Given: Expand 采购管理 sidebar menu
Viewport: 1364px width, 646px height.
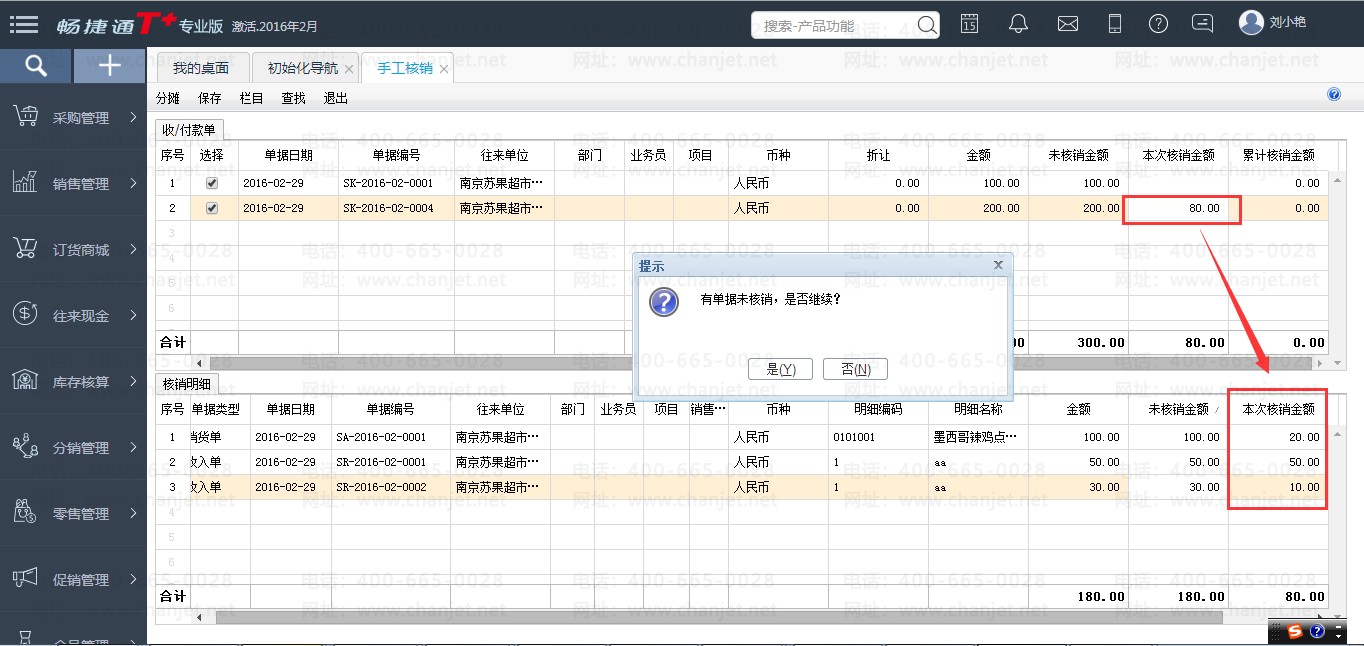Looking at the screenshot, I should coord(72,118).
